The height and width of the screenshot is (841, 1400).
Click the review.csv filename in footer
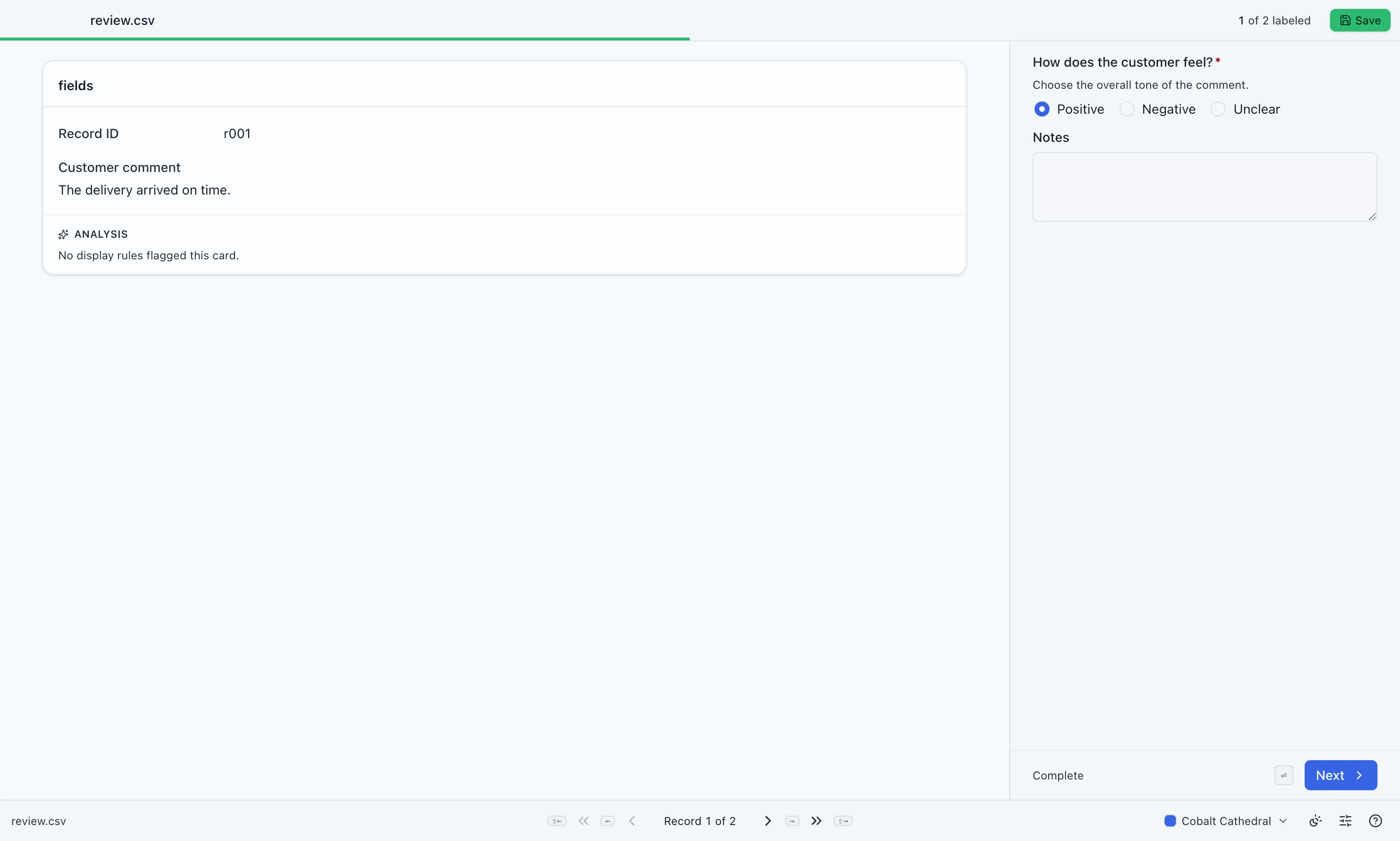(x=39, y=821)
